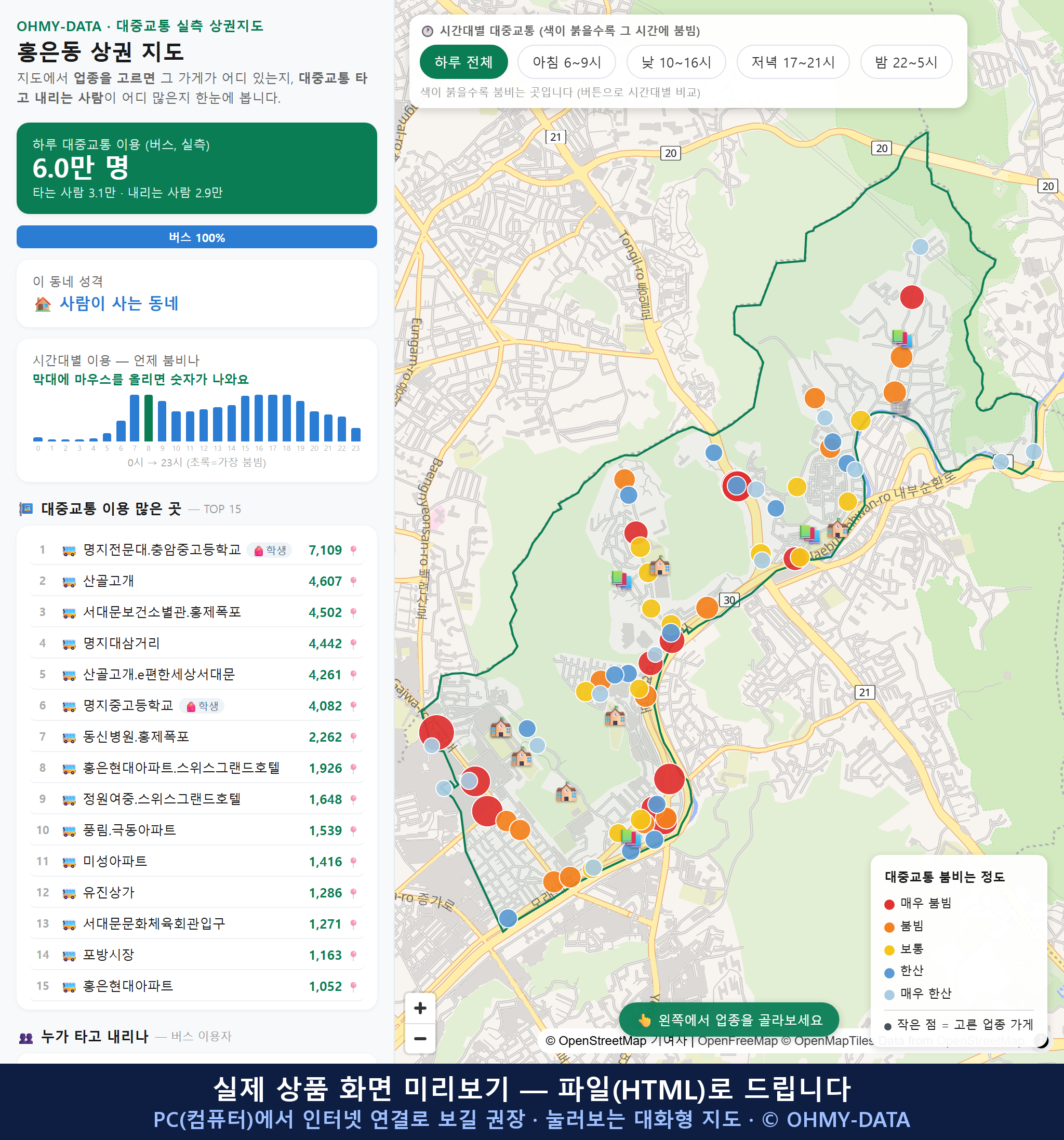
Task: Click the bus icon for 유진상가 row
Action: (69, 893)
